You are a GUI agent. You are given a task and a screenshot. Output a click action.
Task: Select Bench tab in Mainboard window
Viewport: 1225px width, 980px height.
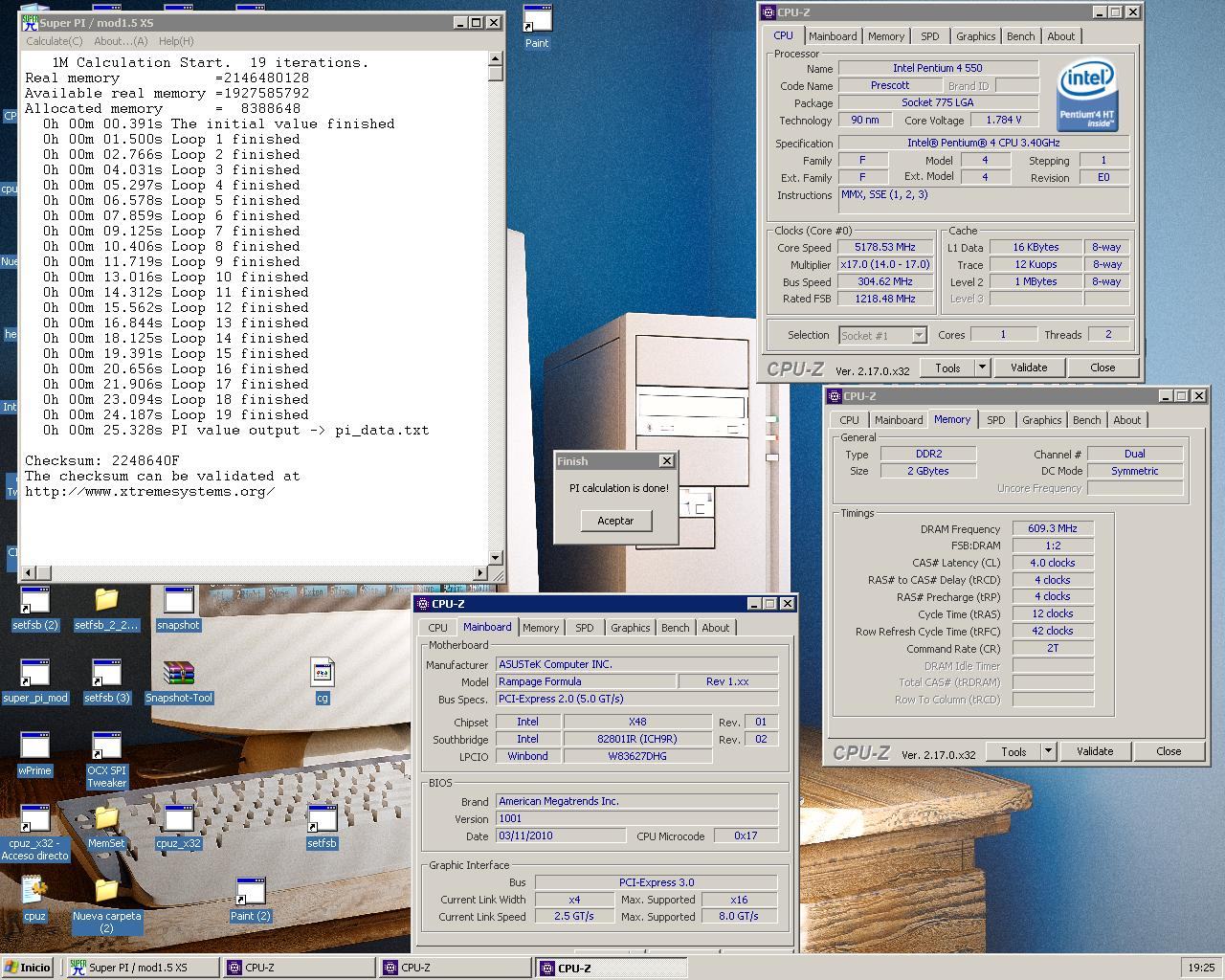[675, 628]
